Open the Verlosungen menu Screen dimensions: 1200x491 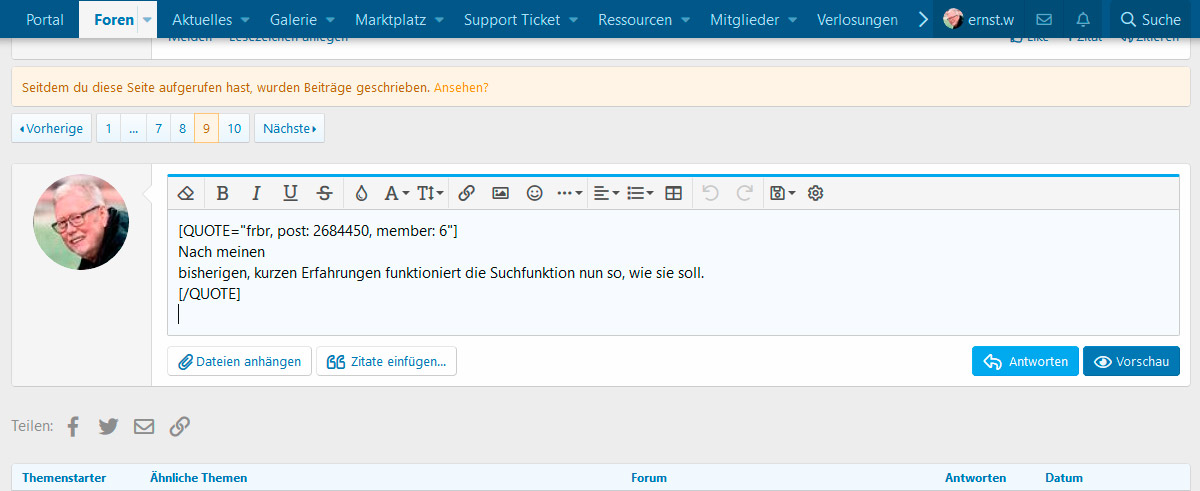pos(859,19)
